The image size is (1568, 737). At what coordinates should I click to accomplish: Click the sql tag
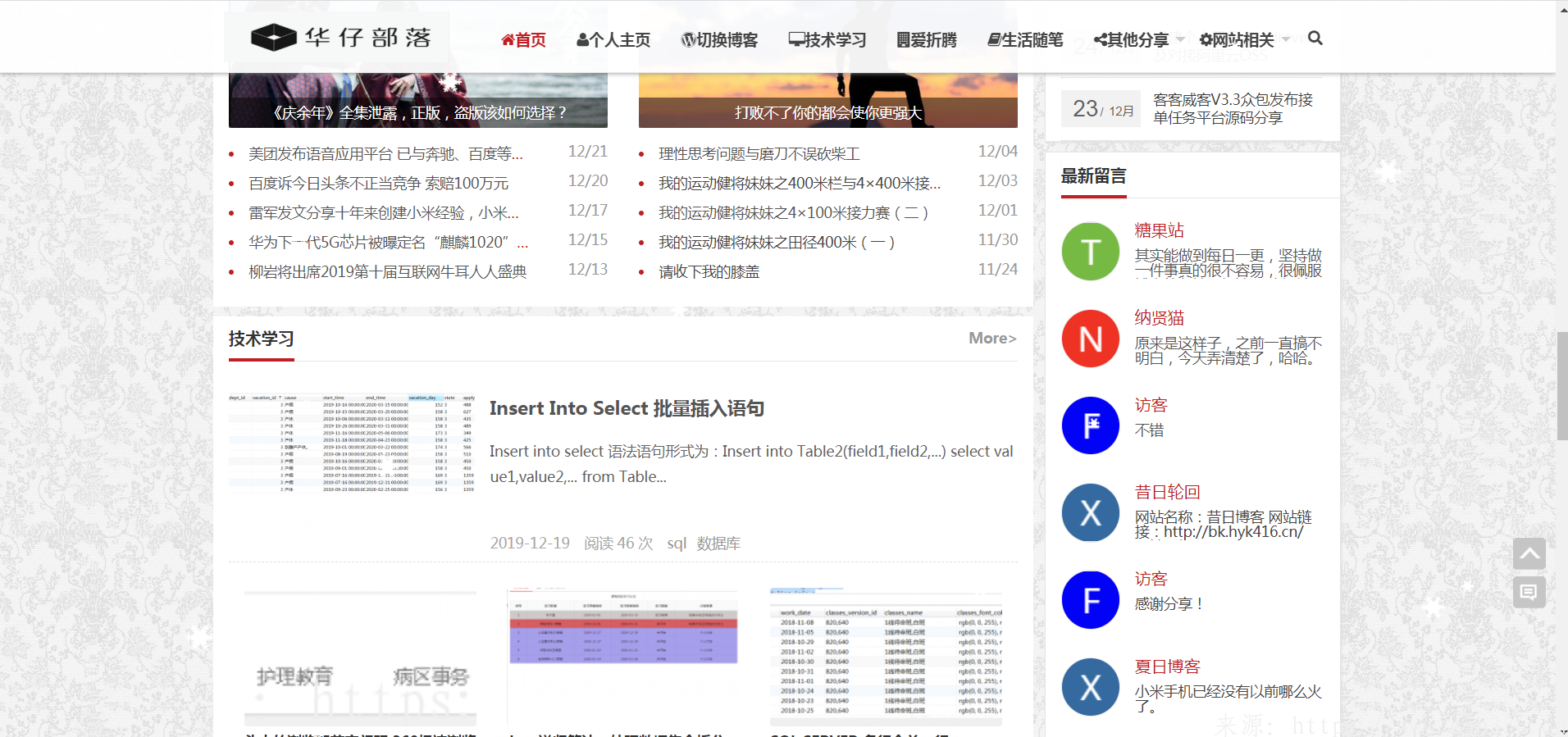pos(677,544)
